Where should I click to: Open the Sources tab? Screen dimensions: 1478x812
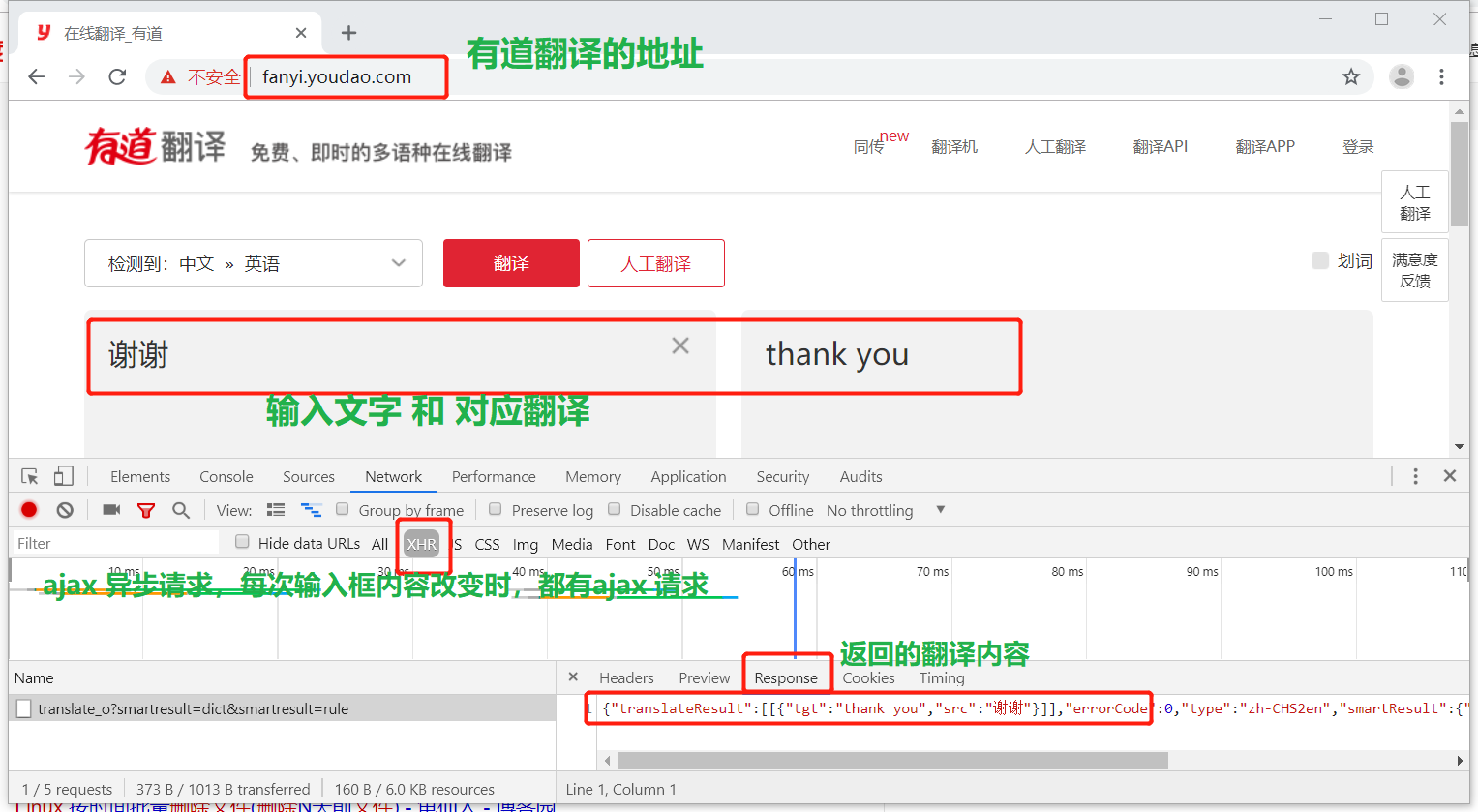309,476
